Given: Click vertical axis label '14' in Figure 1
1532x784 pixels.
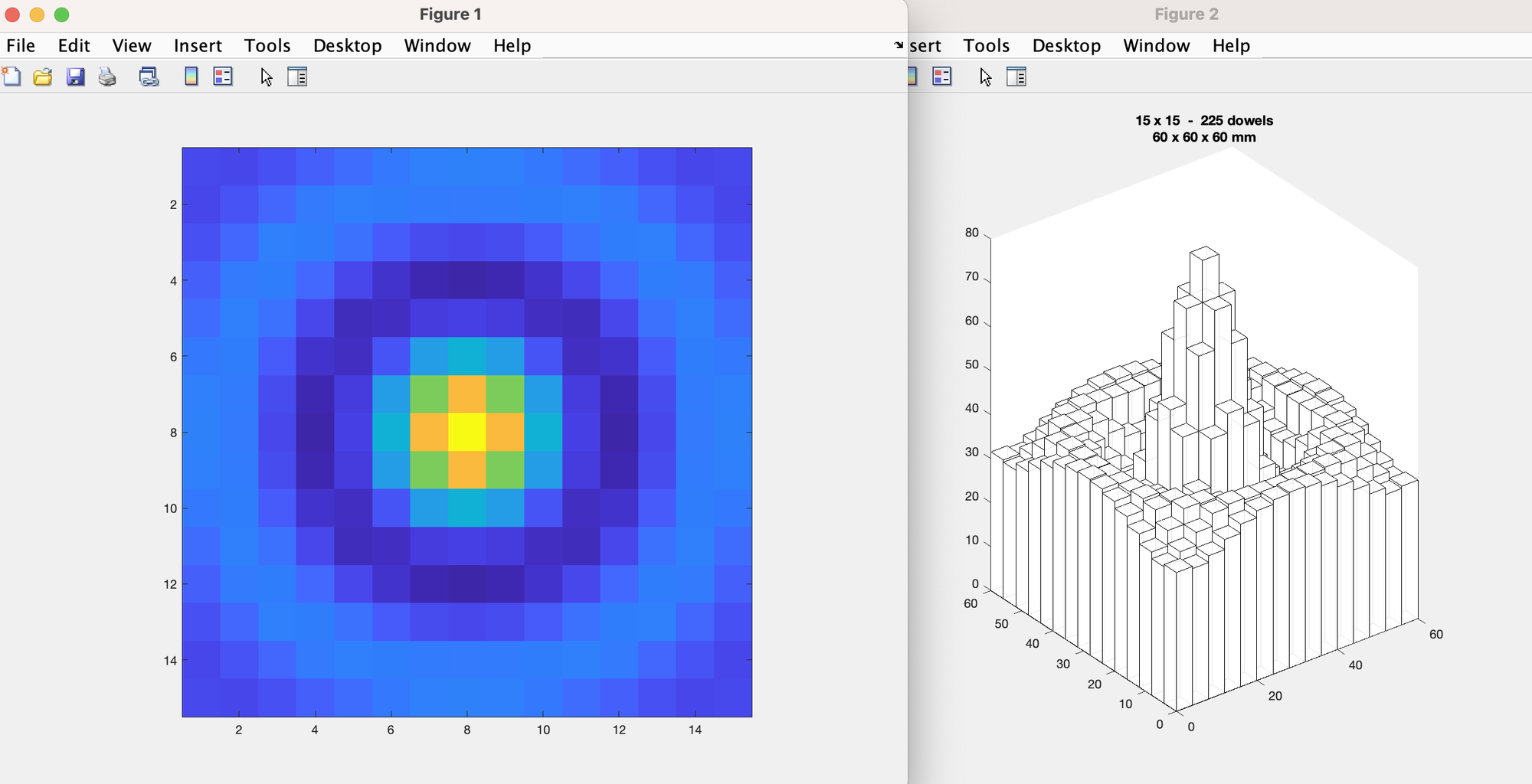Looking at the screenshot, I should tap(171, 661).
